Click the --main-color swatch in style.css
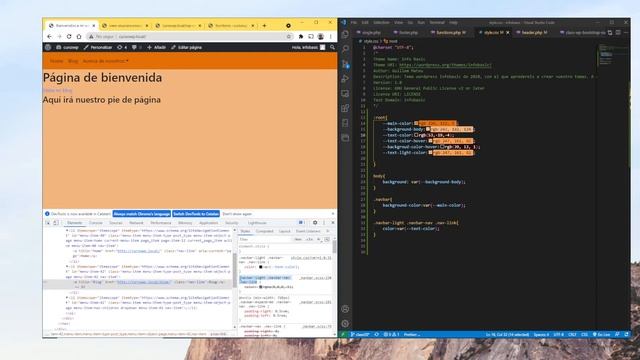Screen dimensions: 640x360 point(416,123)
